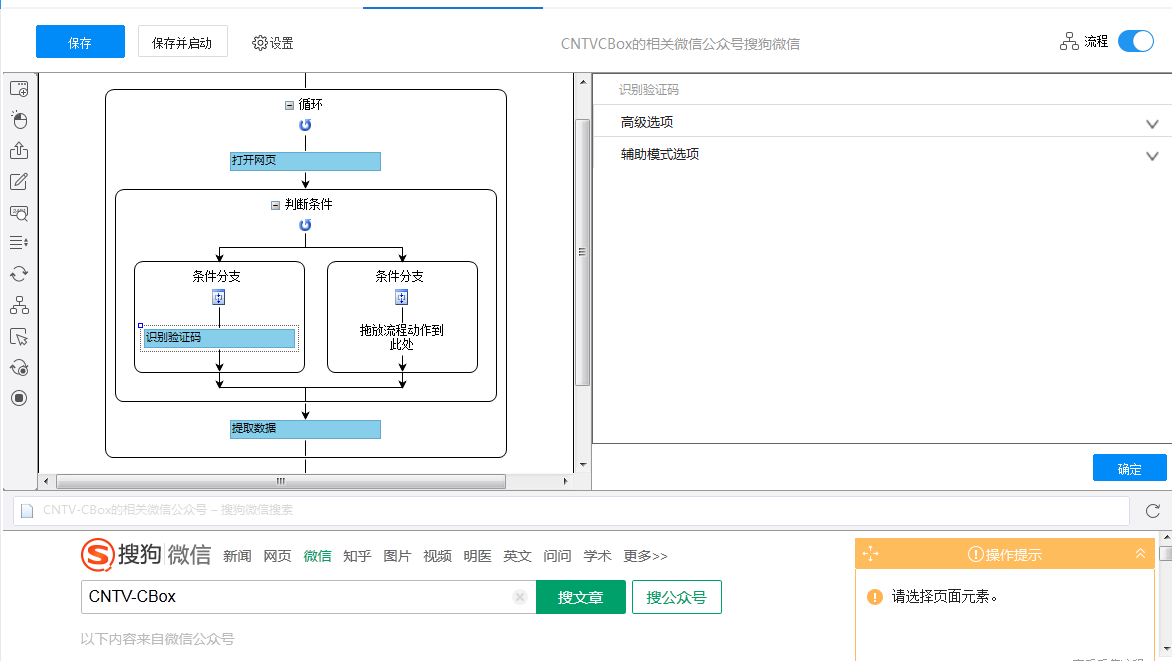This screenshot has width=1172, height=661.
Task: Open the 图片 tab in Sogou
Action: click(397, 556)
